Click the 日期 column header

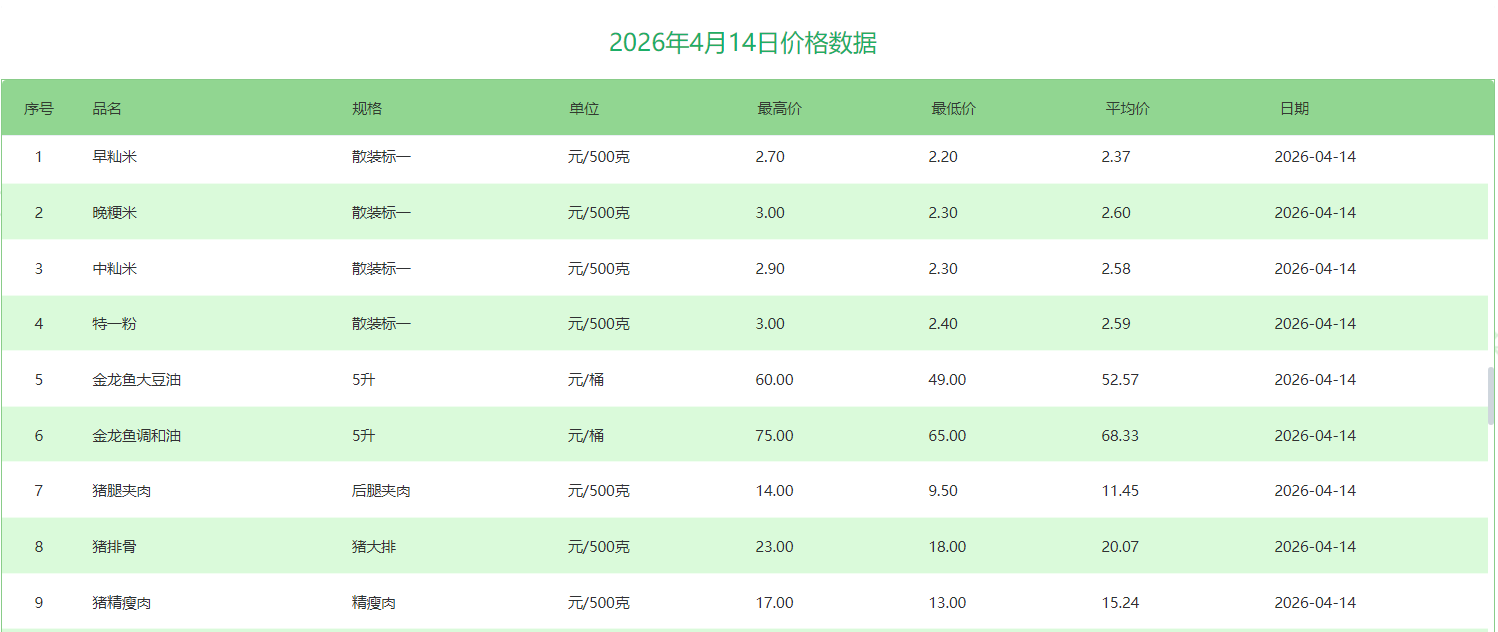coord(1294,109)
